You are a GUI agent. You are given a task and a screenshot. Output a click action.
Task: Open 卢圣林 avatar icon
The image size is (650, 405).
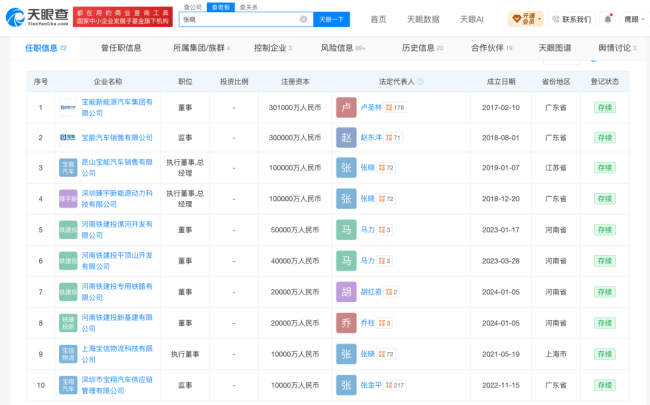click(x=346, y=107)
